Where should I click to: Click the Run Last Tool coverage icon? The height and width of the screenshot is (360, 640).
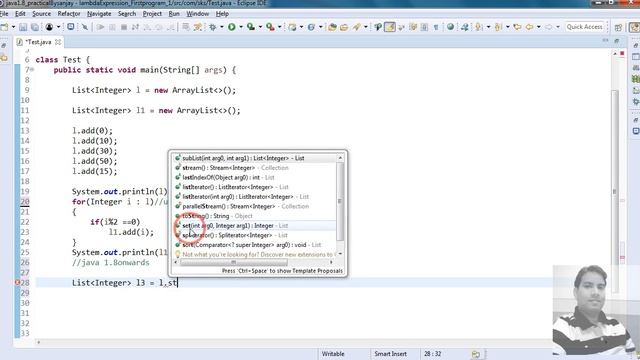(x=251, y=27)
